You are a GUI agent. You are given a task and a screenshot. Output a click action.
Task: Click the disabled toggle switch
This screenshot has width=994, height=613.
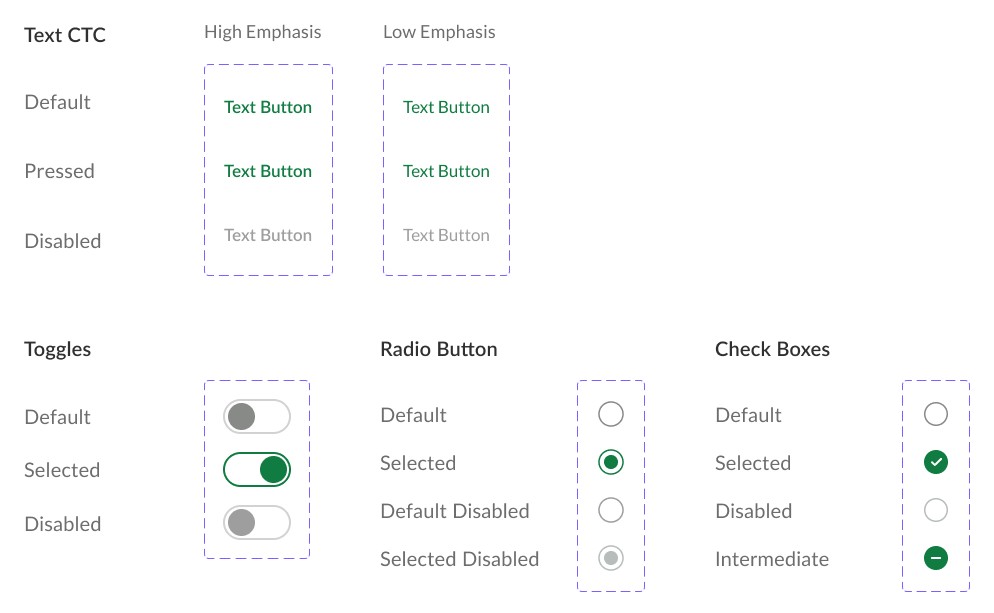click(x=257, y=522)
